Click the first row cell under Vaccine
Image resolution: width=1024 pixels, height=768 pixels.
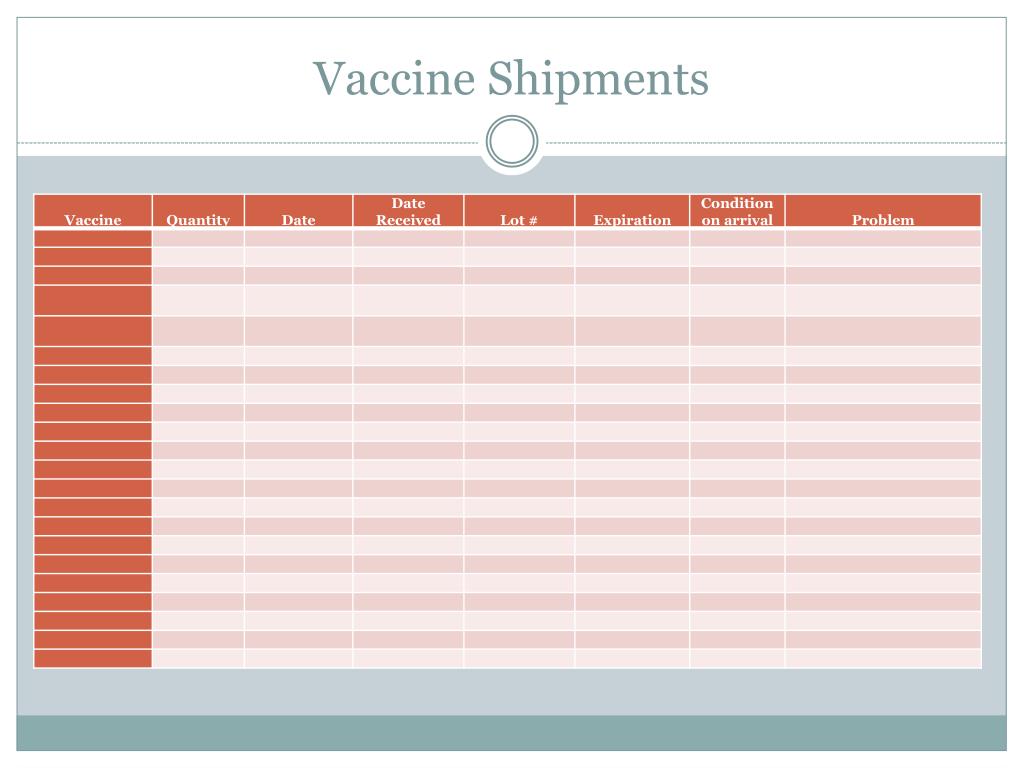(93, 238)
